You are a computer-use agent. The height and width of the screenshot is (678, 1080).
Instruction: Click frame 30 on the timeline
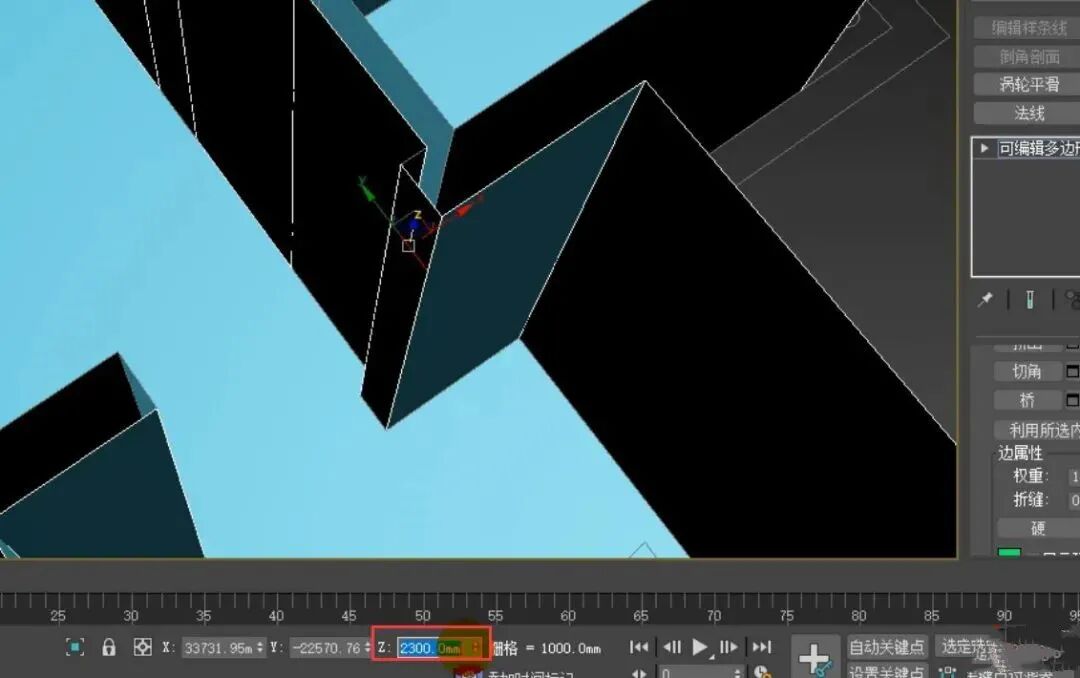(x=131, y=615)
